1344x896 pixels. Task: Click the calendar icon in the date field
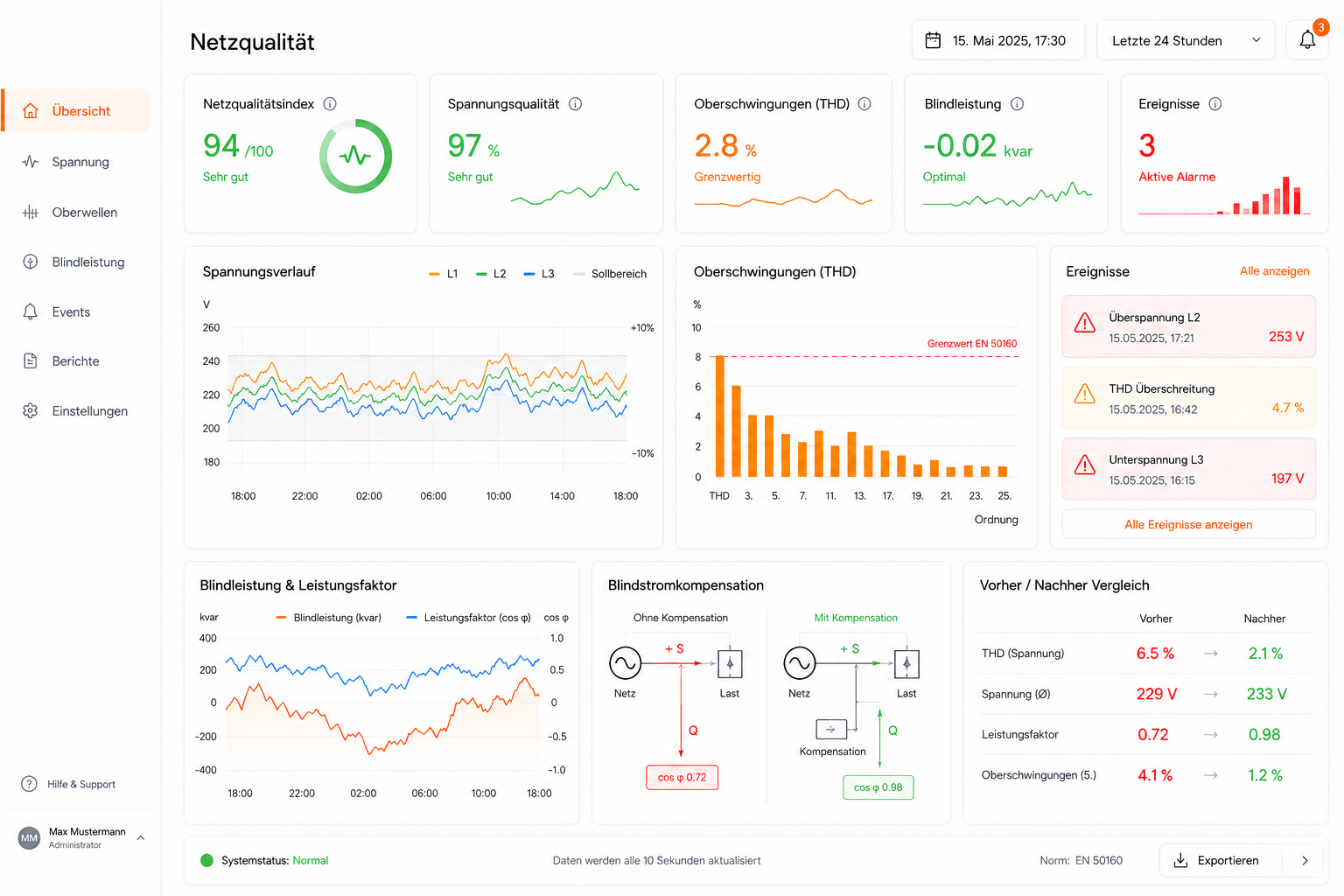[933, 40]
